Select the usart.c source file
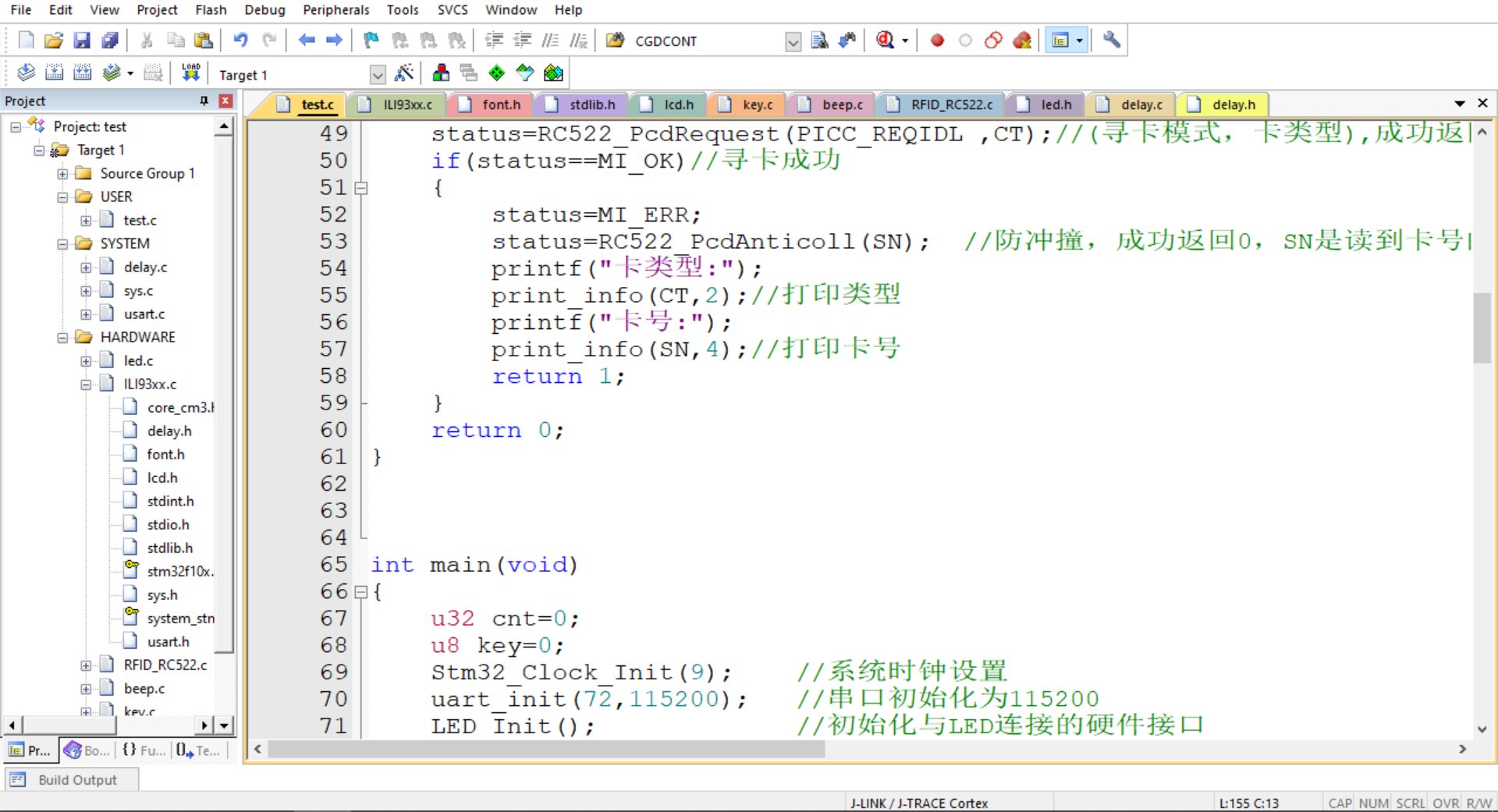 [x=144, y=314]
